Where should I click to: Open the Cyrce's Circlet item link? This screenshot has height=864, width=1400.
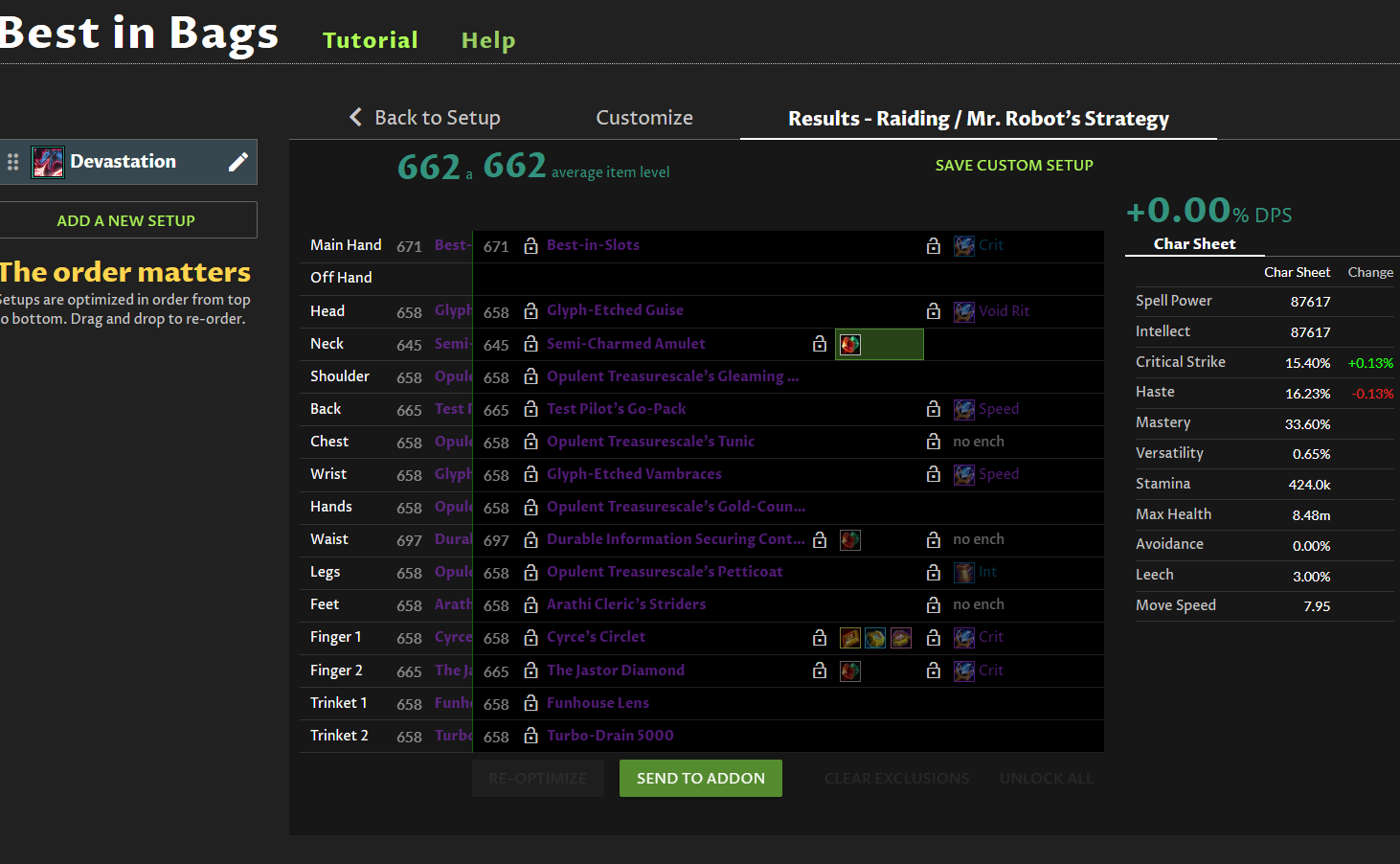(596, 637)
